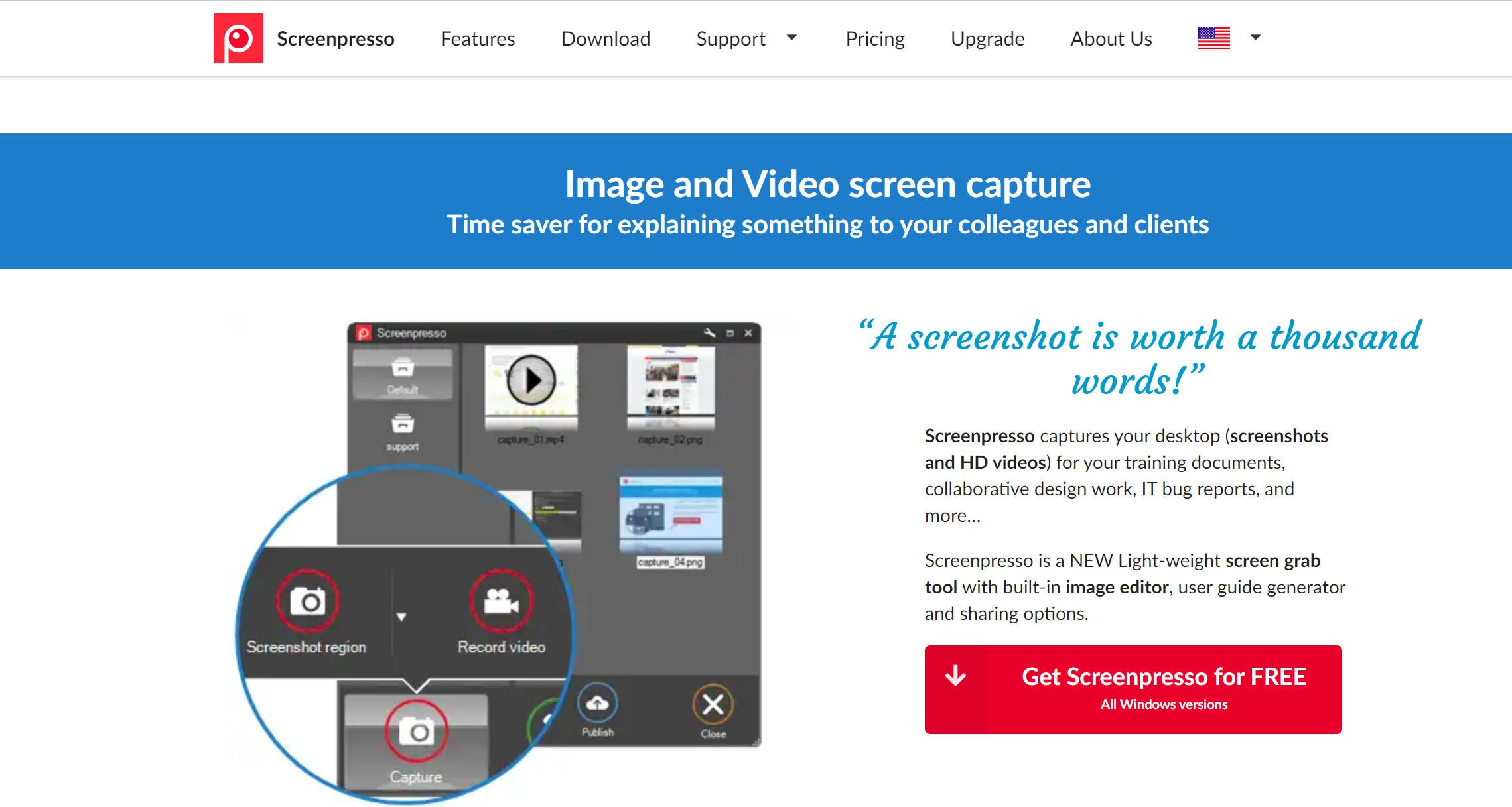Select the capture_04.png thumbnail
This screenshot has width=1512, height=807.
coord(671,514)
